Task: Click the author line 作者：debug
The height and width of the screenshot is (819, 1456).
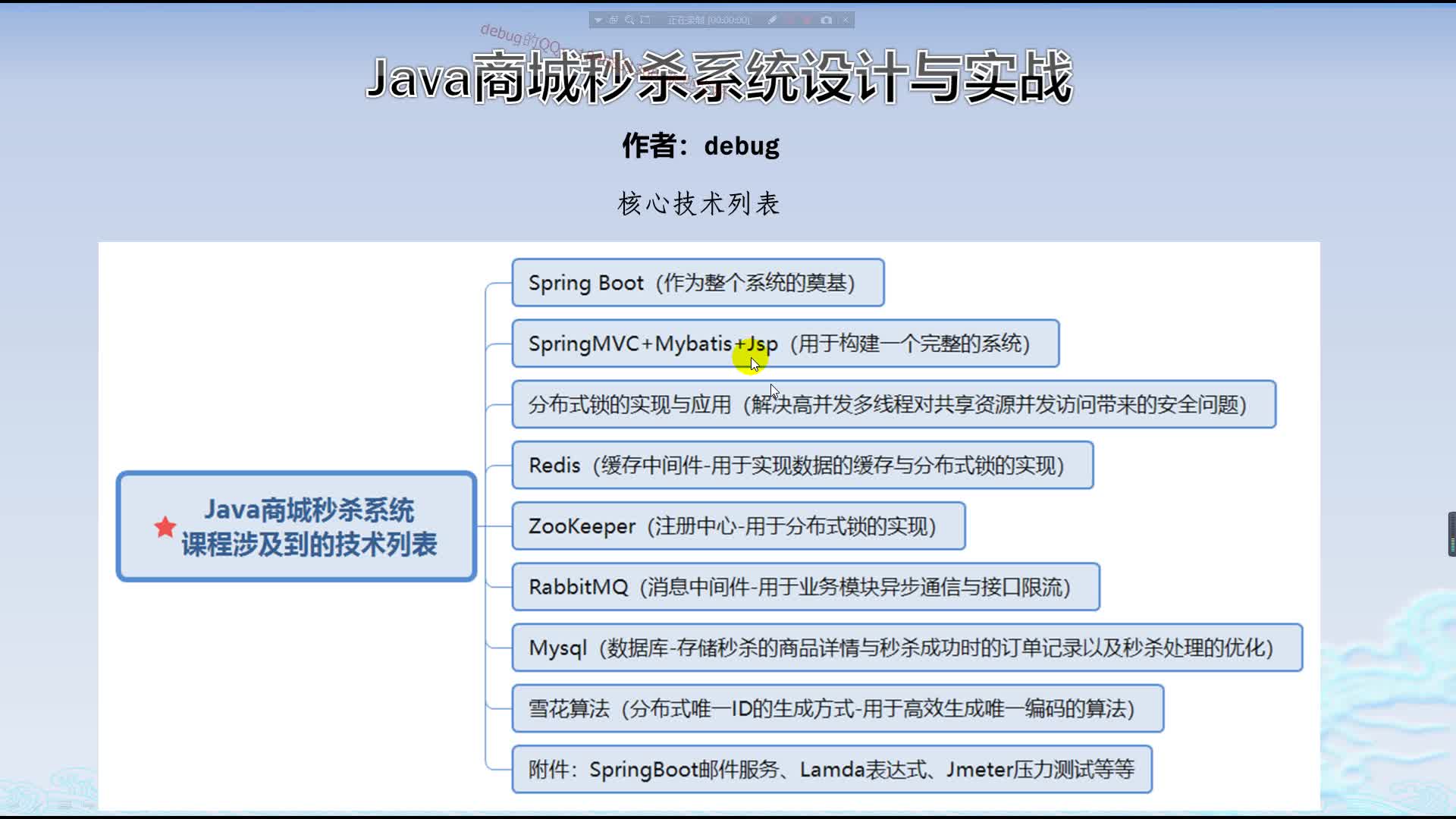Action: pyautogui.click(x=701, y=146)
